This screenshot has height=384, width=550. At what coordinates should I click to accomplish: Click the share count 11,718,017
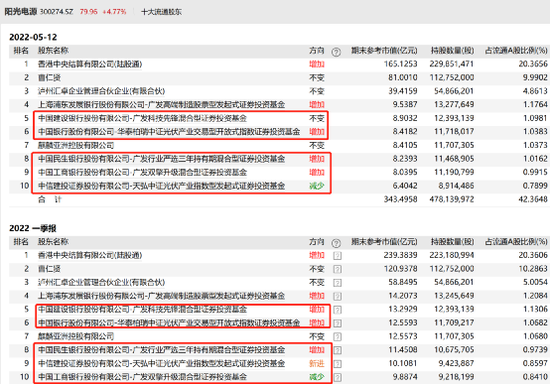tap(454, 132)
